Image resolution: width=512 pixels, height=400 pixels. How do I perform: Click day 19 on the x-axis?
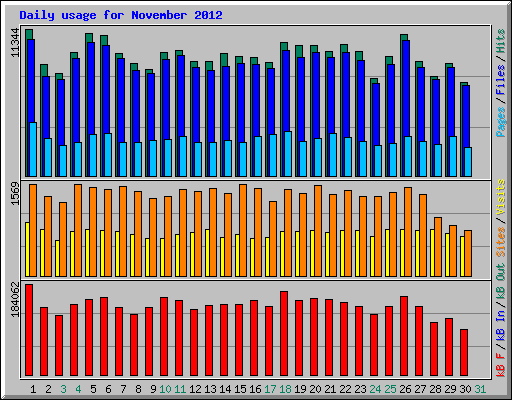click(x=300, y=389)
